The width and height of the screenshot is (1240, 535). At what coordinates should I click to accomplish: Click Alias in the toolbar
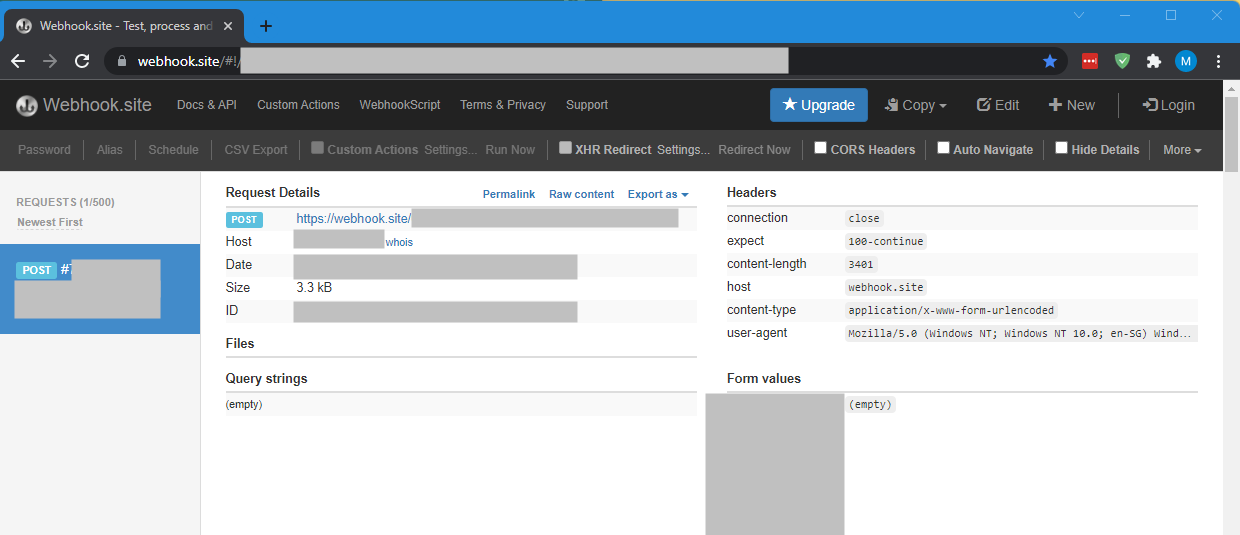click(x=110, y=150)
